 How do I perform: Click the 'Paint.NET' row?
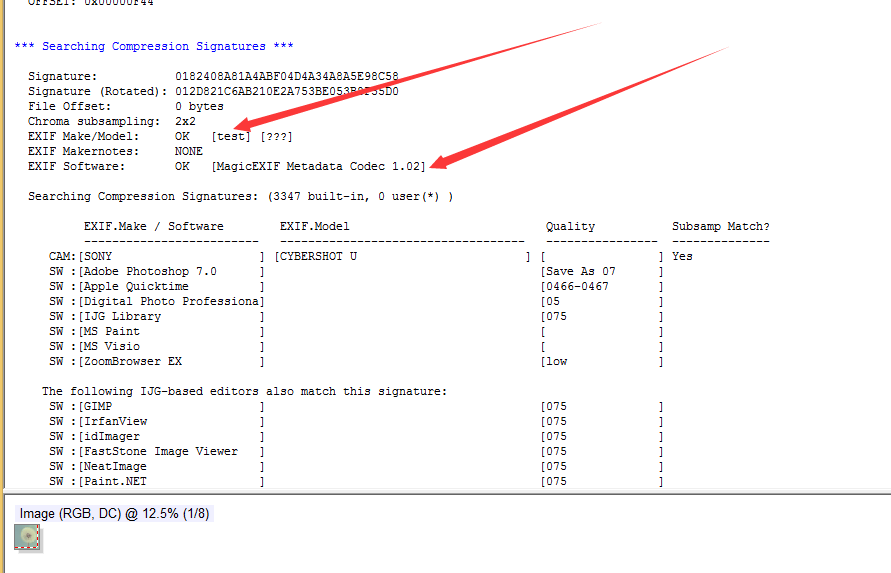[115, 481]
